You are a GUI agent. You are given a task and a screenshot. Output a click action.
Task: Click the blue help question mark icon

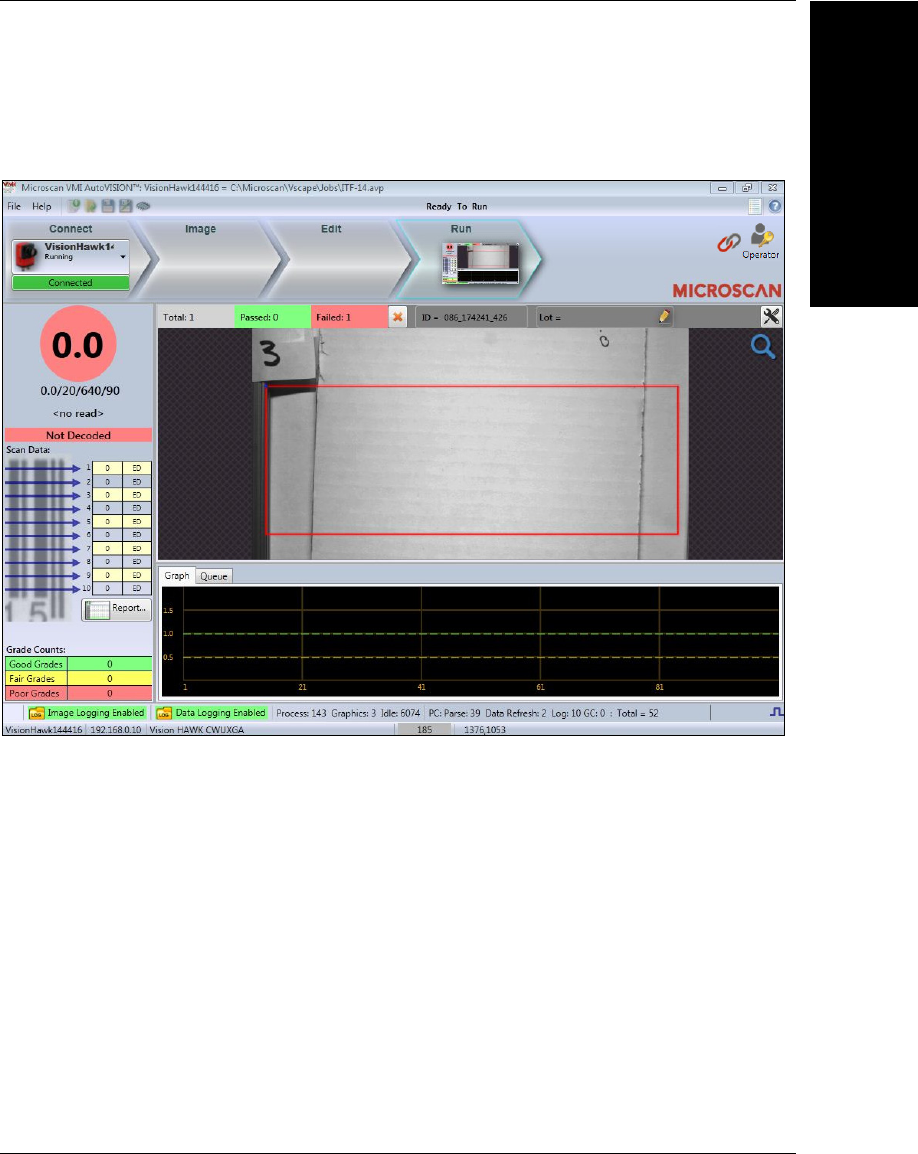click(x=774, y=207)
